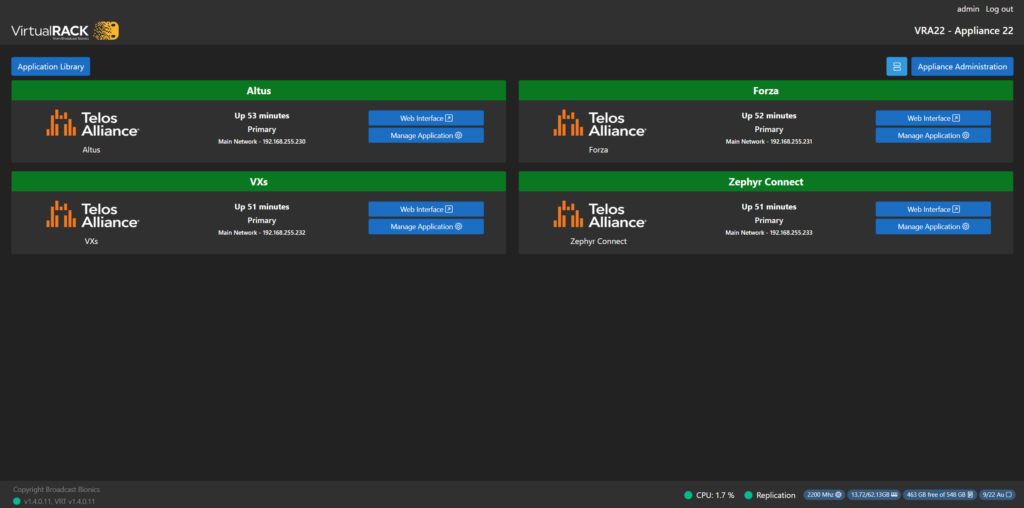
Task: Click the 2200 Mhz processor badge
Action: (823, 495)
